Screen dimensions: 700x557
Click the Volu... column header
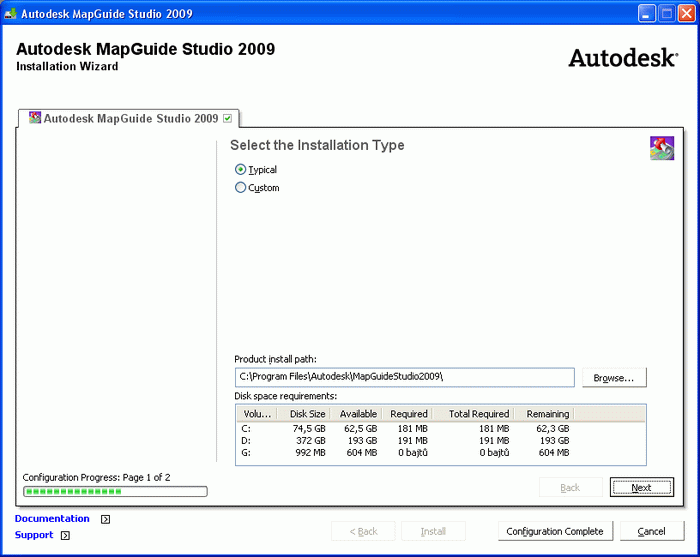[x=257, y=414]
